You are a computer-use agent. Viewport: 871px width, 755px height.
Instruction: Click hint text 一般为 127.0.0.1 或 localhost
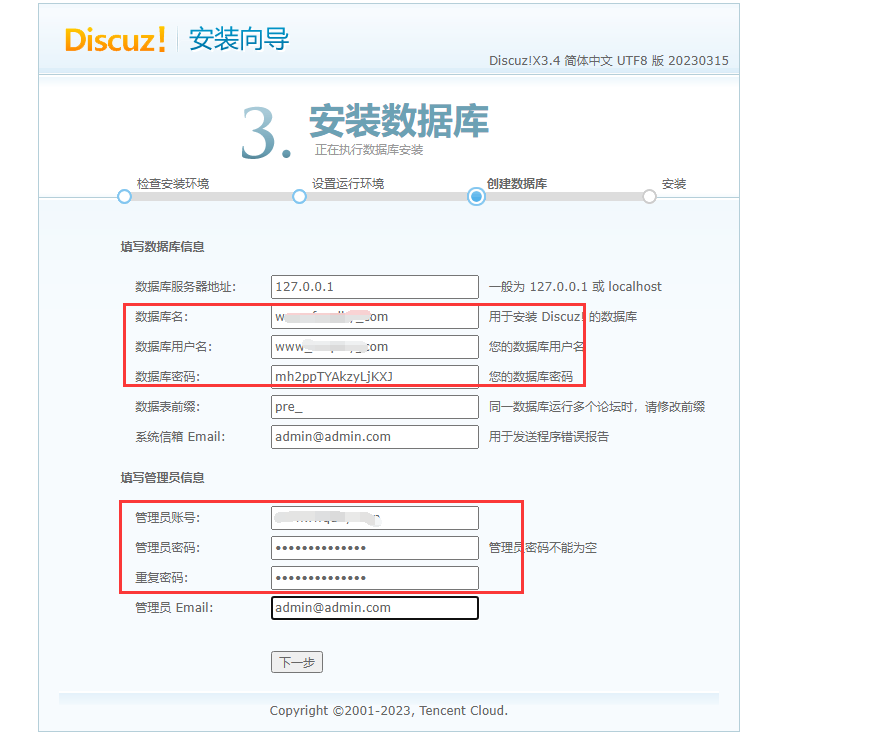[x=575, y=287]
